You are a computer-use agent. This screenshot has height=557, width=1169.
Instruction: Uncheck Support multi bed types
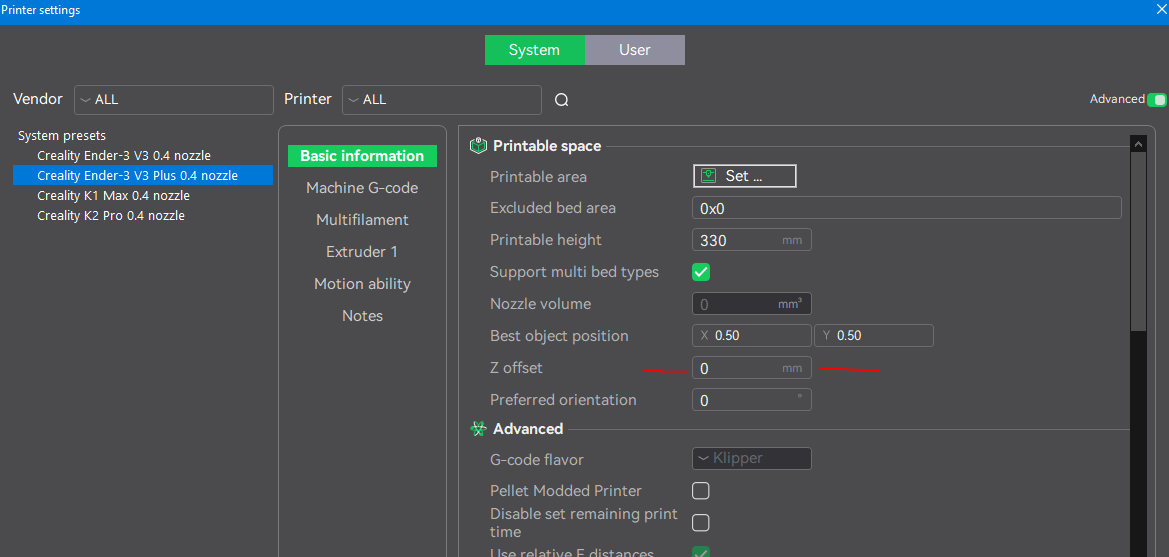coord(701,272)
